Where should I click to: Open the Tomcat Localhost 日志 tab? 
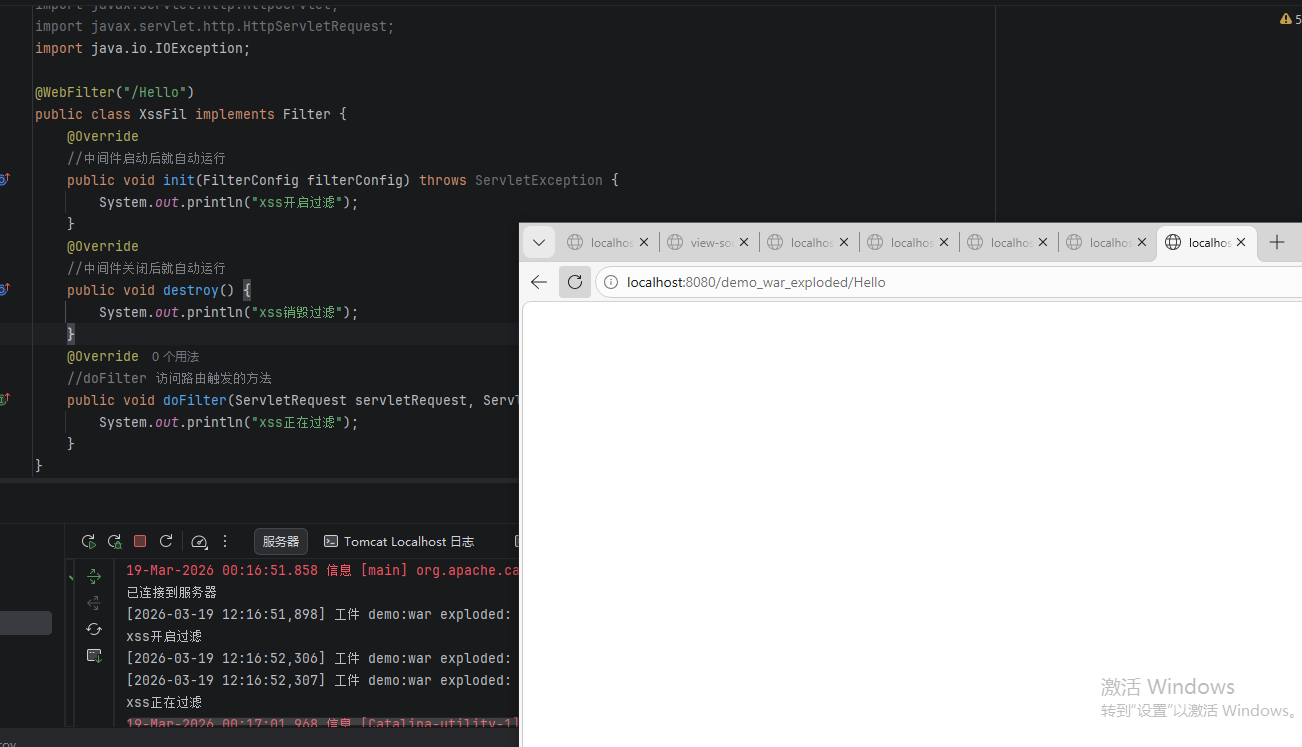click(399, 541)
